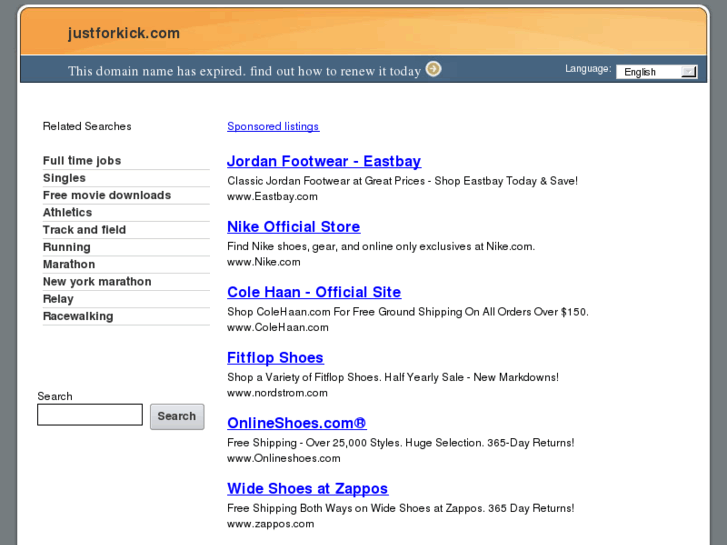Click Classic Jordan Footwear description text

point(402,181)
